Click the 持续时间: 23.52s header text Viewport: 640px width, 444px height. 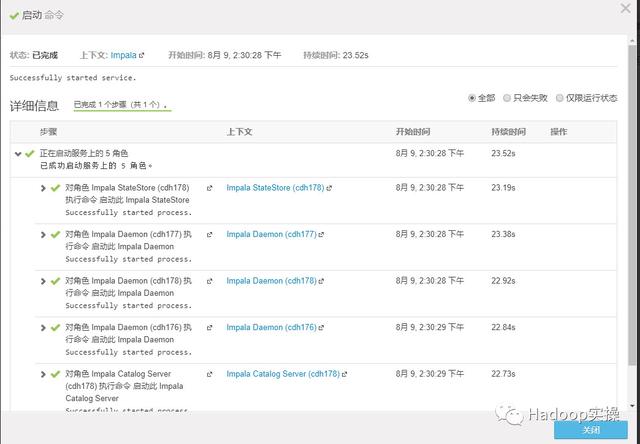tap(336, 55)
